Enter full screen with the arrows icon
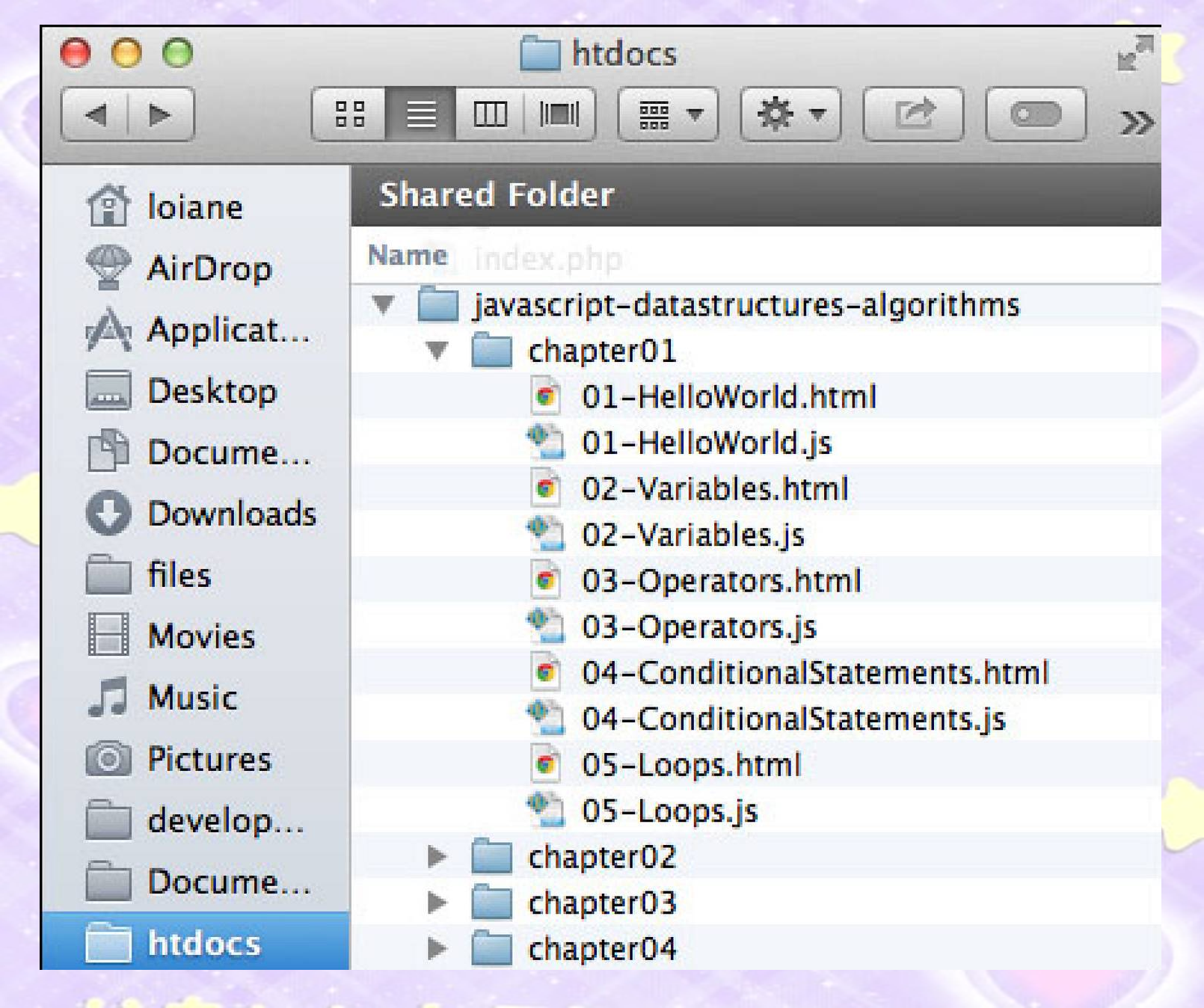 pos(1135,53)
